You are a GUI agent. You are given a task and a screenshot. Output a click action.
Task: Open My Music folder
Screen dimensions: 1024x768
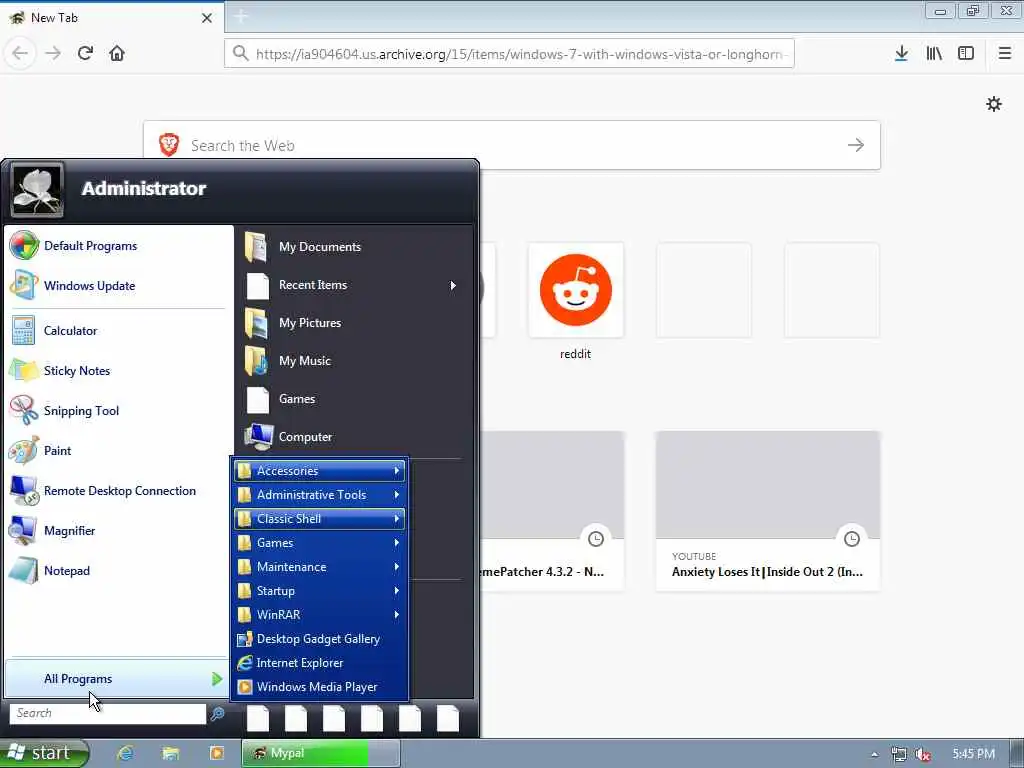pyautogui.click(x=353, y=360)
